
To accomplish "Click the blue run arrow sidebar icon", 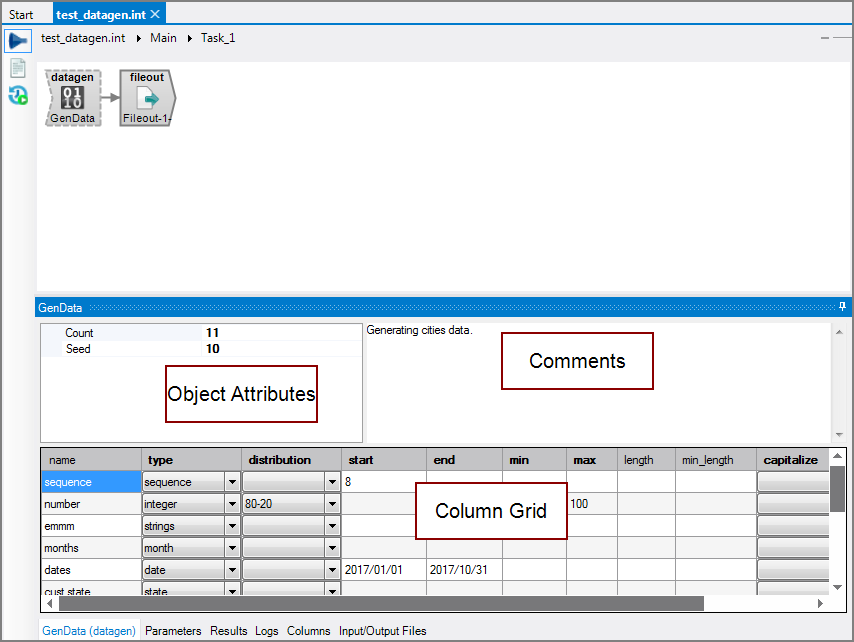I will 17,41.
